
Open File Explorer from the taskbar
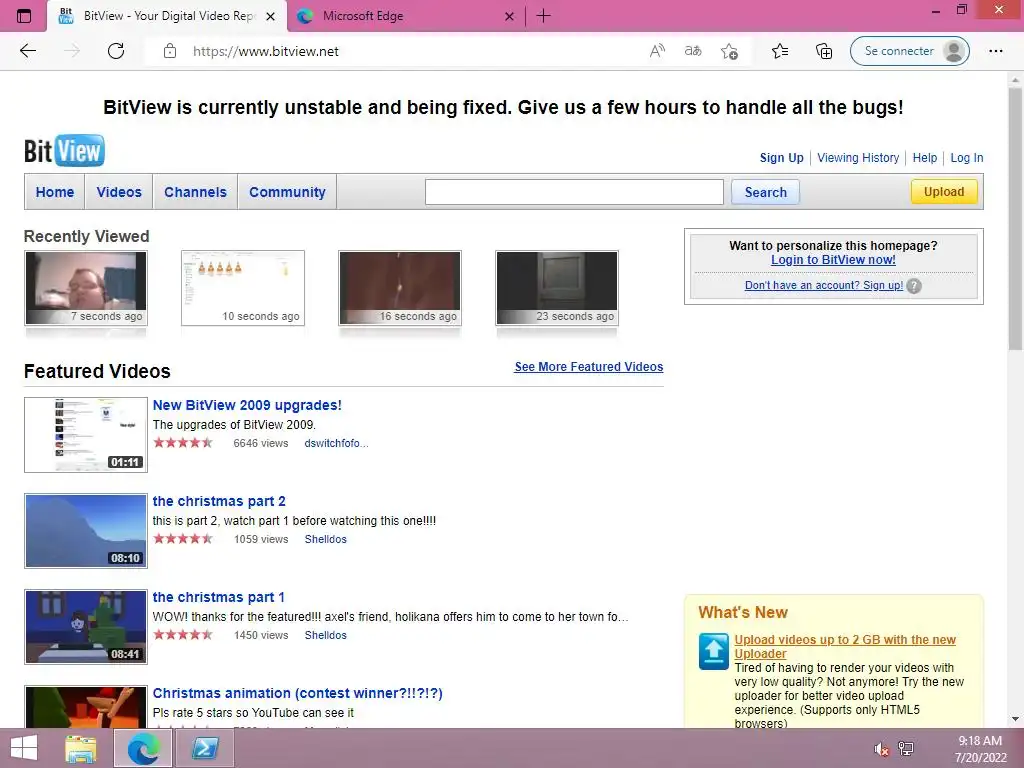[81, 748]
